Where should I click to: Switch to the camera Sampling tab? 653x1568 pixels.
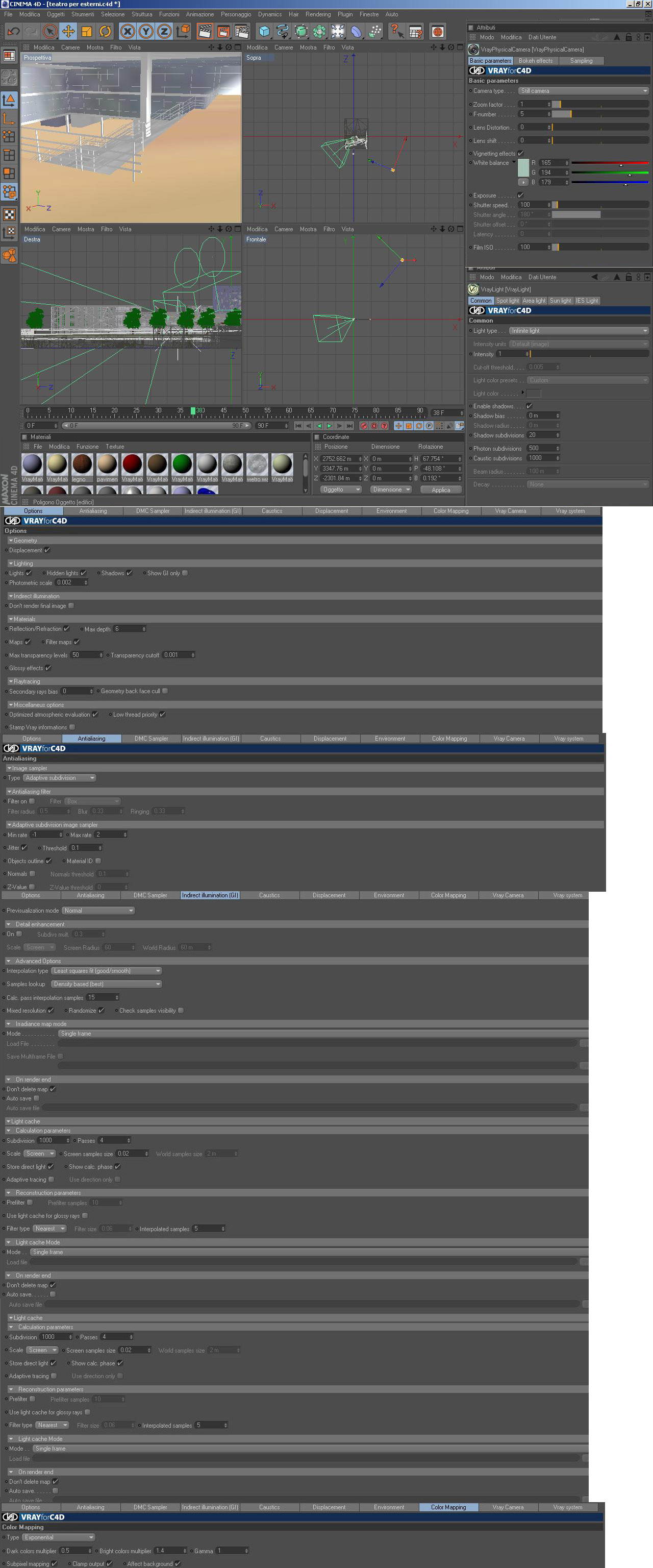click(581, 61)
